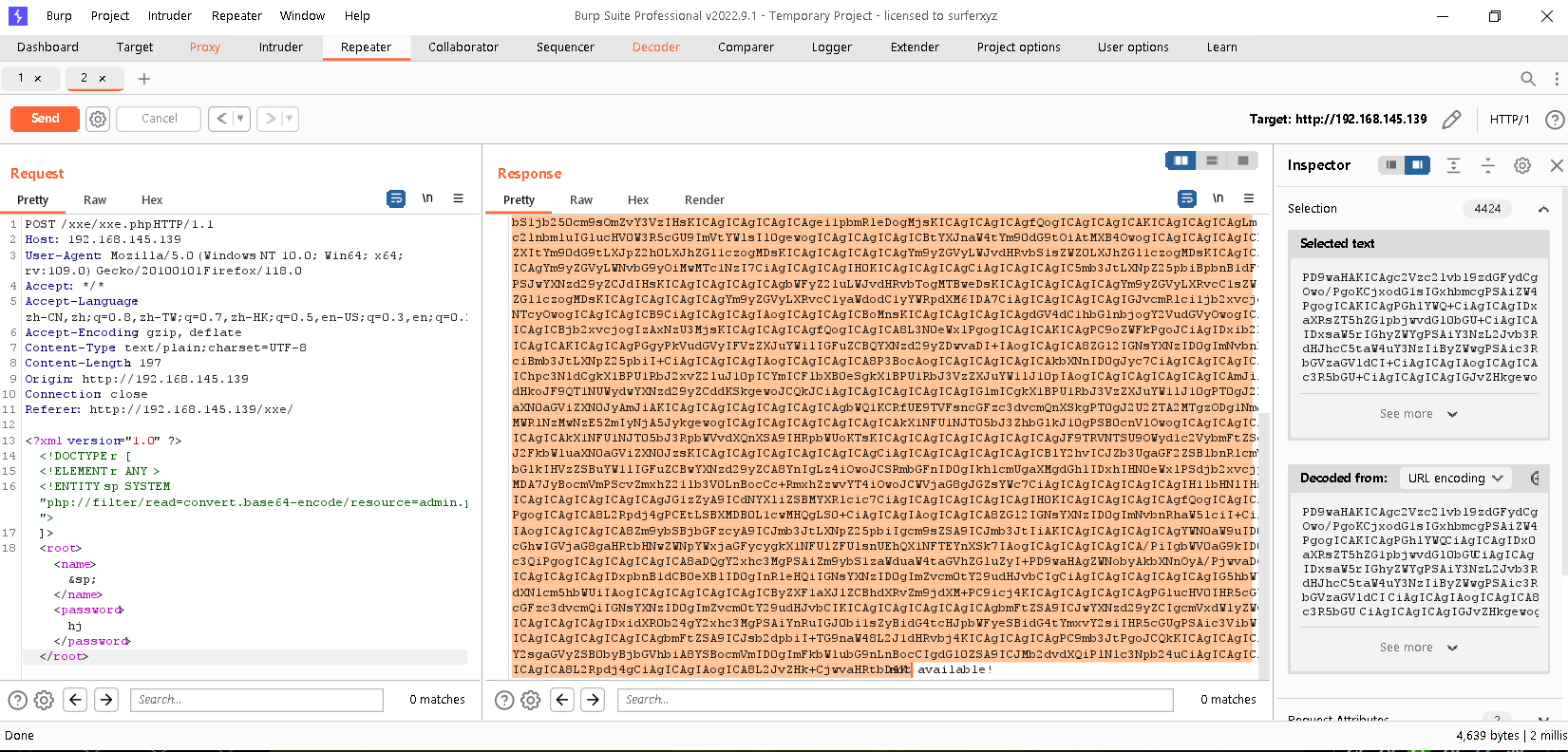Open the Project menu
1568x752 pixels.
coord(110,16)
